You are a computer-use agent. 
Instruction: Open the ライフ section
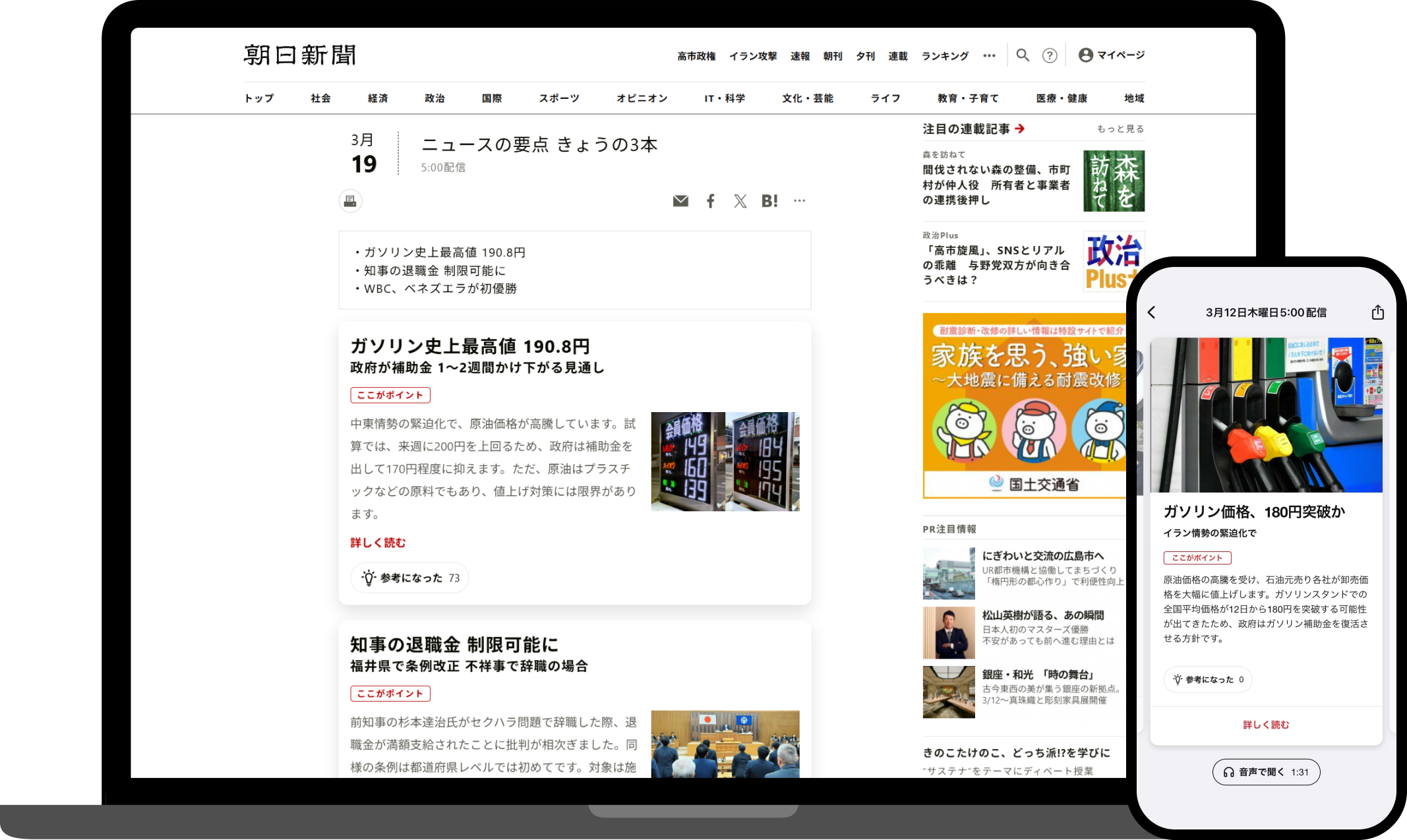coord(885,98)
